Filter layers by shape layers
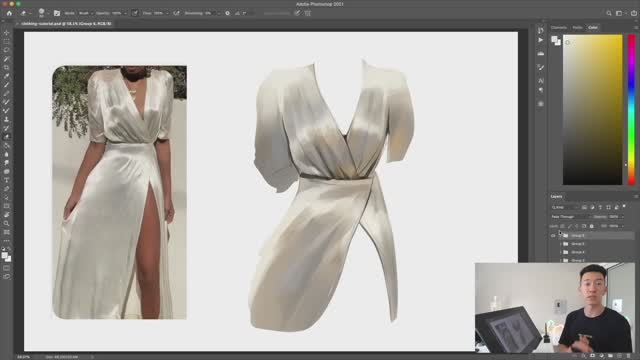 pyautogui.click(x=608, y=207)
